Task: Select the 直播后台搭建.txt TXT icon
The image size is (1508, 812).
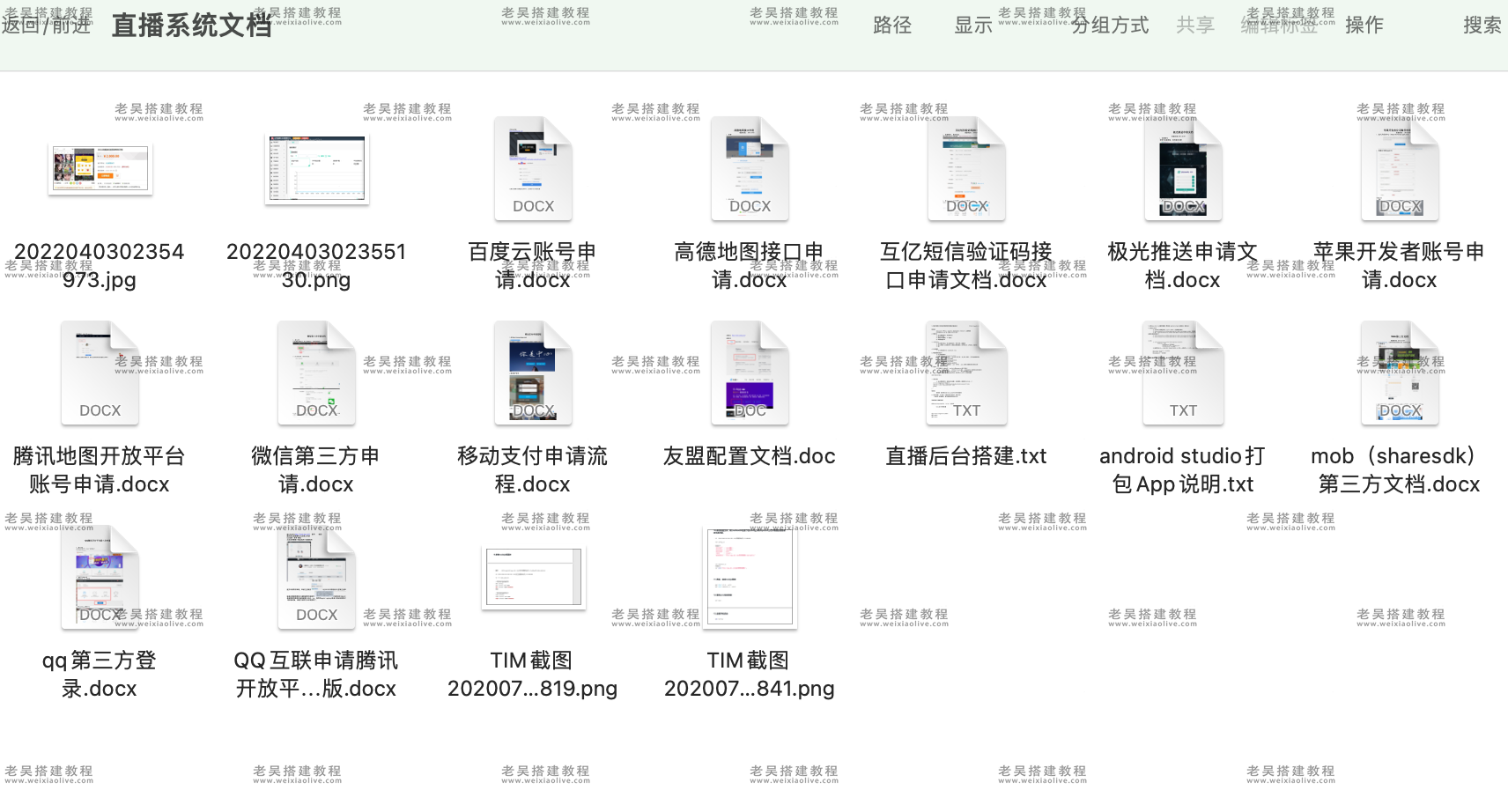Action: pyautogui.click(x=965, y=372)
